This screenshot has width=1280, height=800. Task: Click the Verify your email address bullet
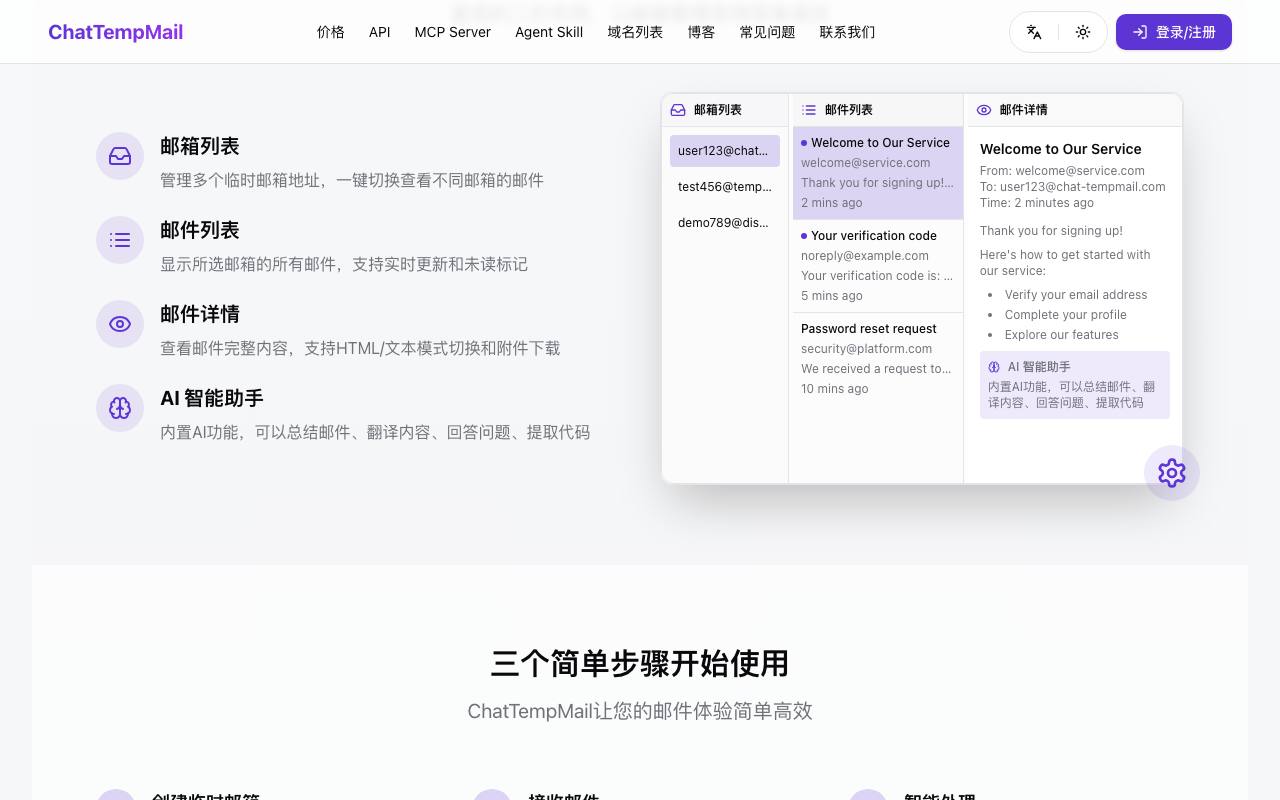[1076, 295]
